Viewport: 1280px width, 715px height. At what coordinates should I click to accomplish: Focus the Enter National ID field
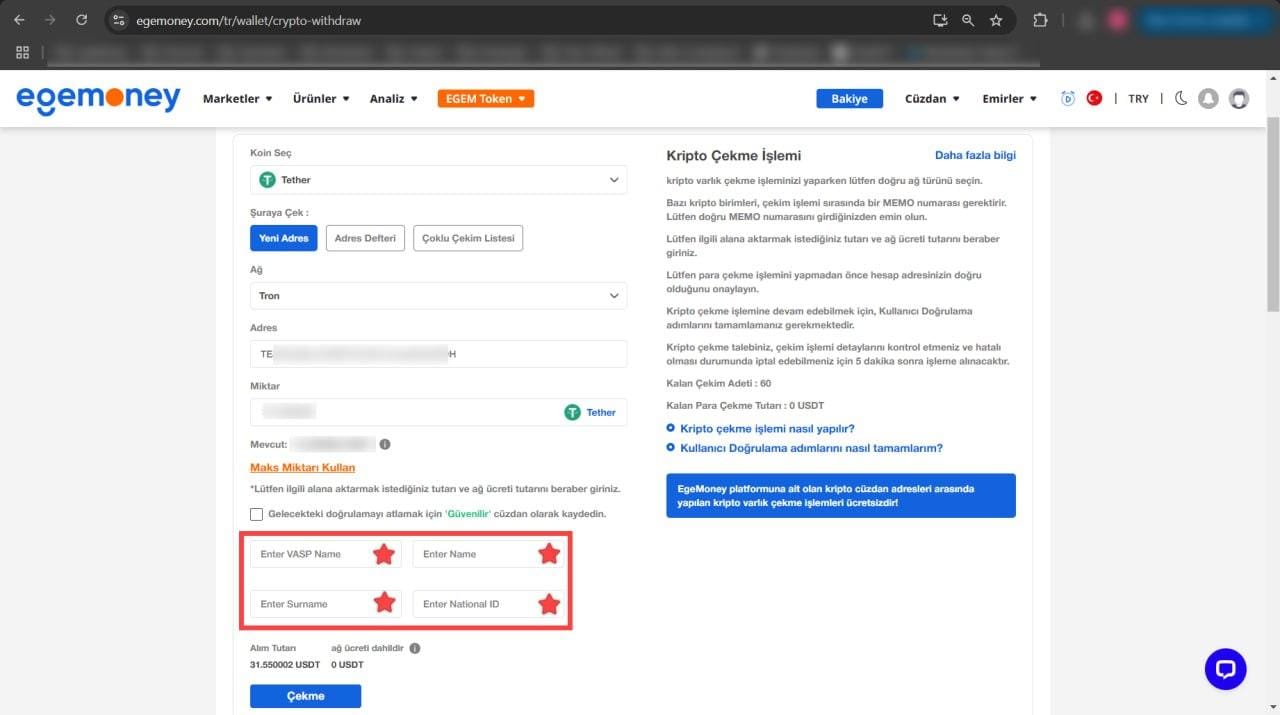tap(489, 604)
